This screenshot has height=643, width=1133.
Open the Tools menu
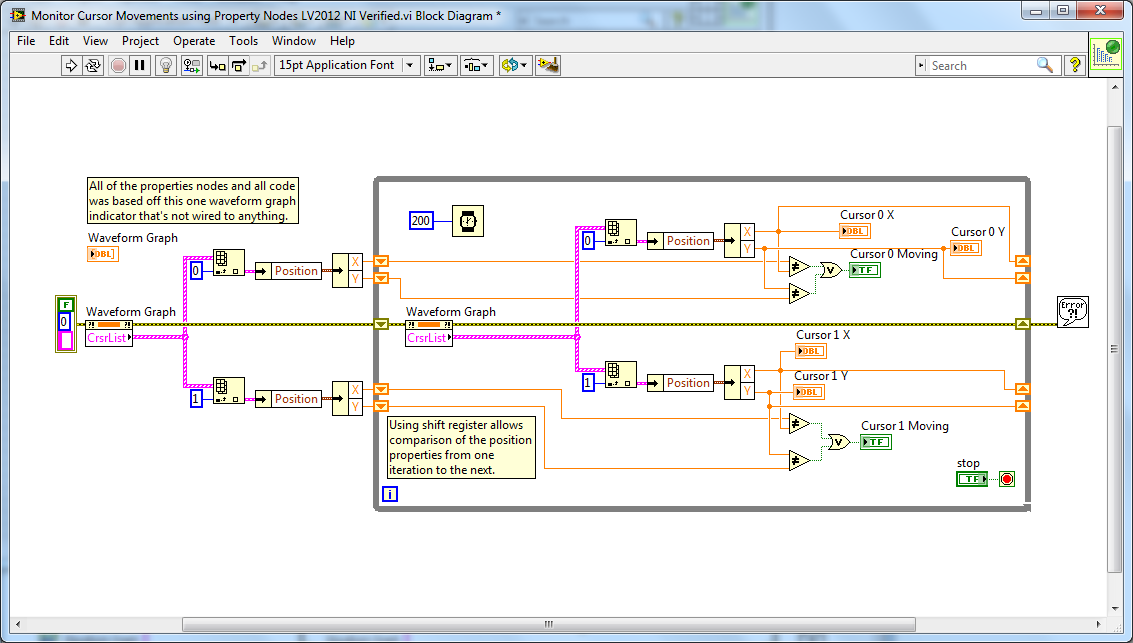click(x=244, y=41)
